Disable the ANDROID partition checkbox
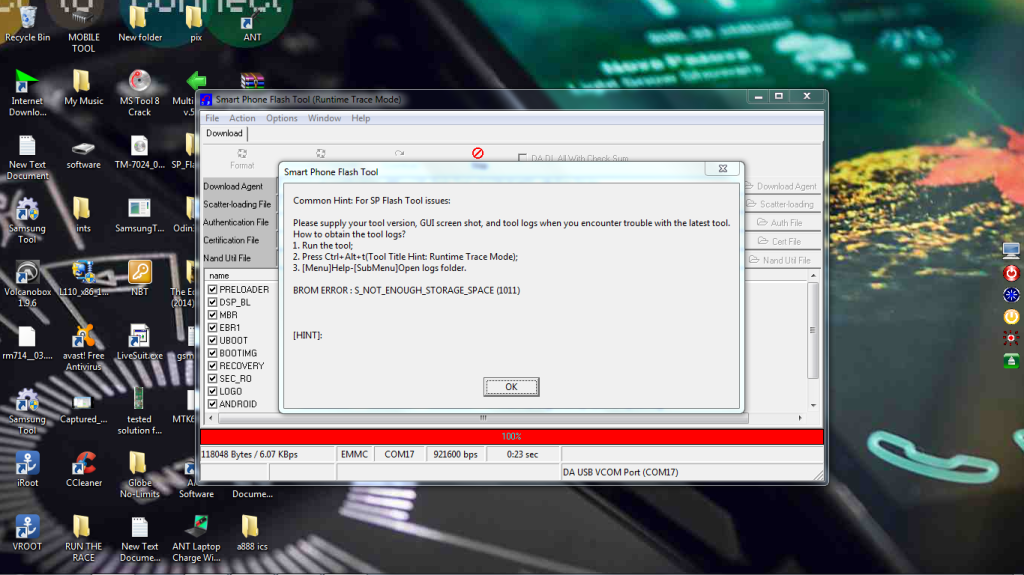 (x=212, y=404)
